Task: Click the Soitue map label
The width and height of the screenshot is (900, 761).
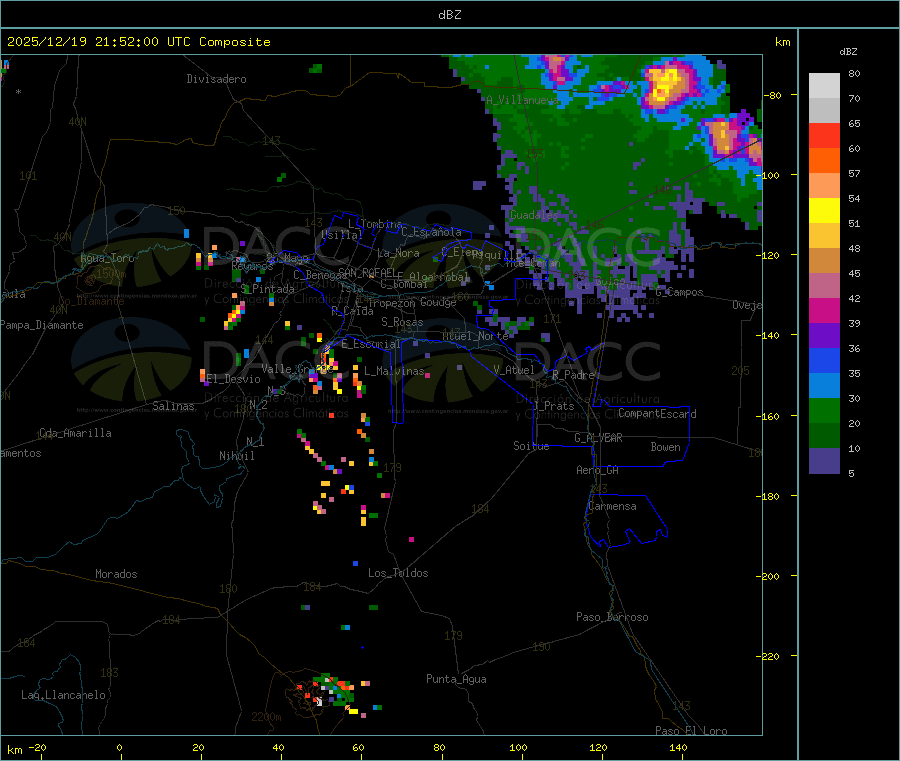Action: [531, 446]
